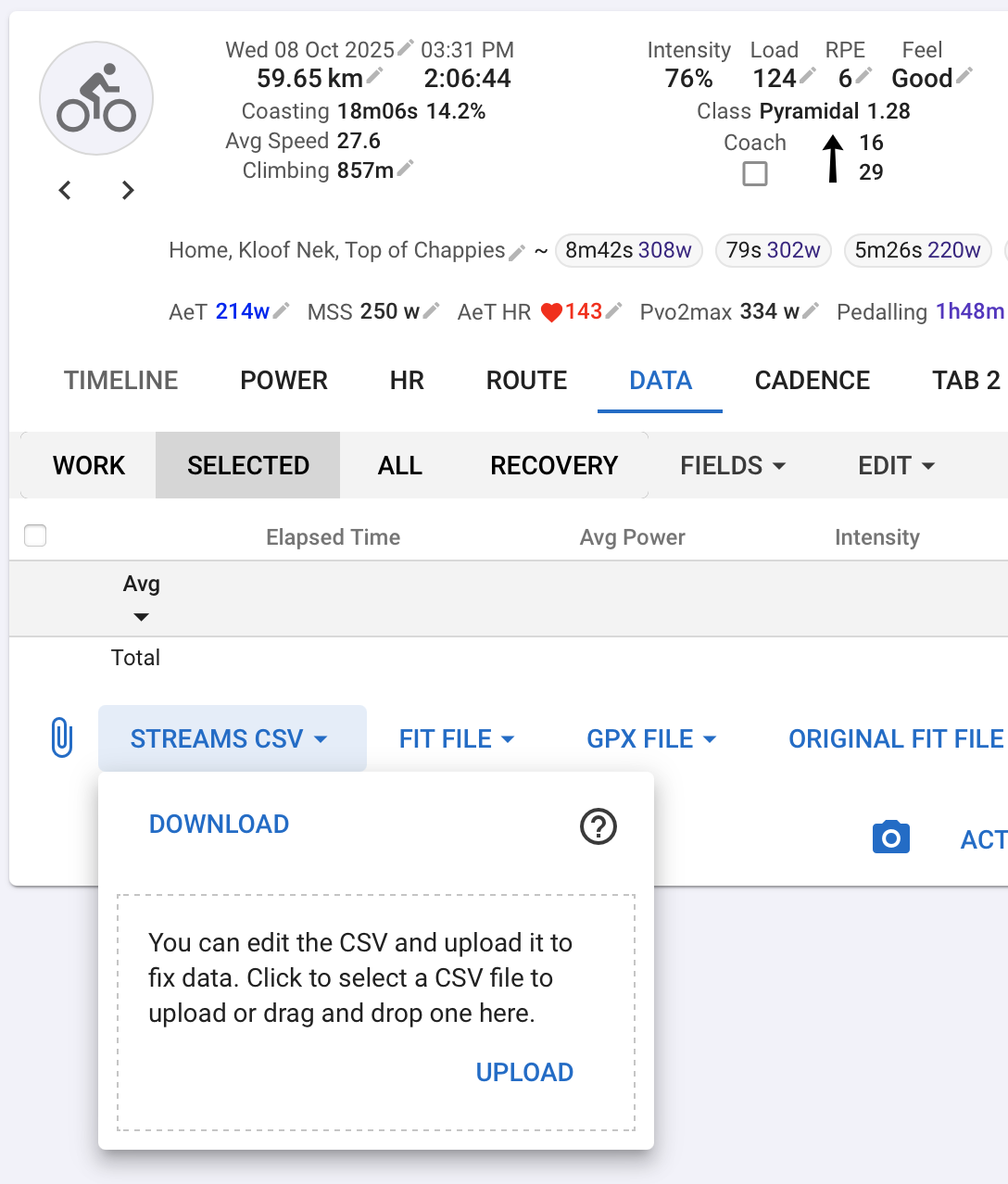Image resolution: width=1008 pixels, height=1184 pixels.
Task: Switch to the CADENCE tab
Action: tap(812, 380)
